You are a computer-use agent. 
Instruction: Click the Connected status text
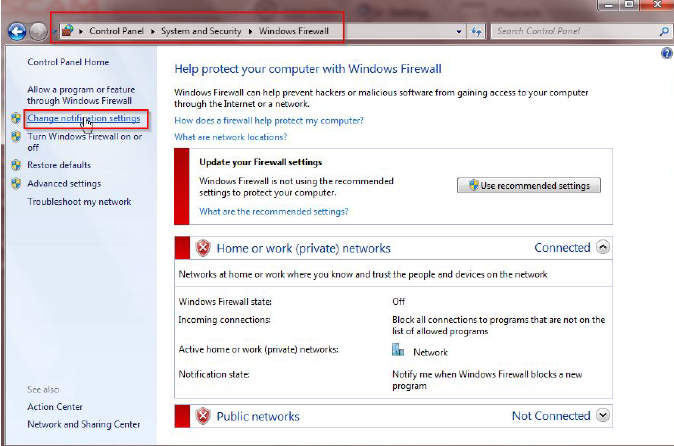(562, 247)
